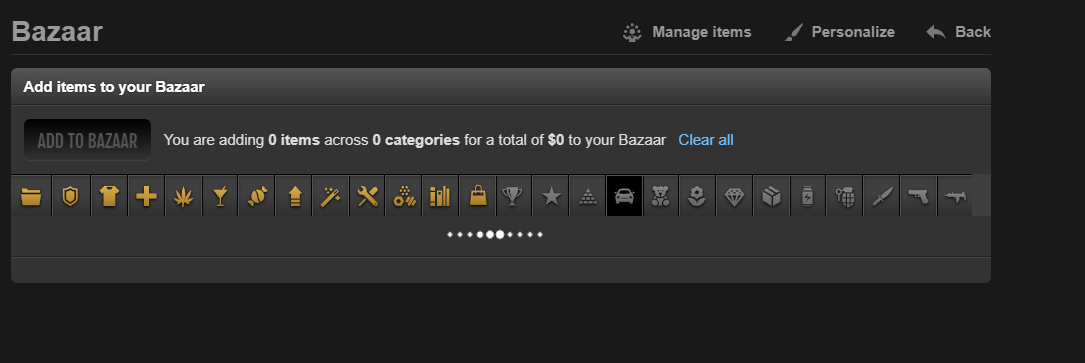1085x363 pixels.
Task: Select the grenade temporary items category
Action: 844,196
